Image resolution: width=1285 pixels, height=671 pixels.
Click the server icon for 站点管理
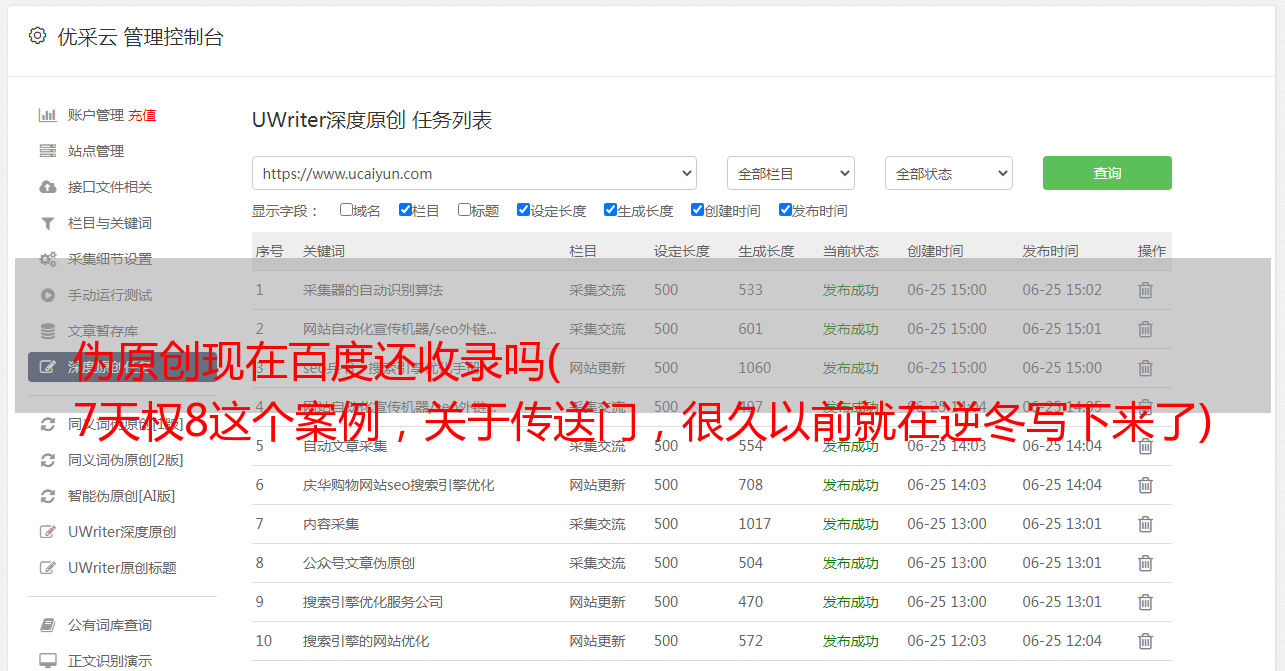[x=47, y=151]
